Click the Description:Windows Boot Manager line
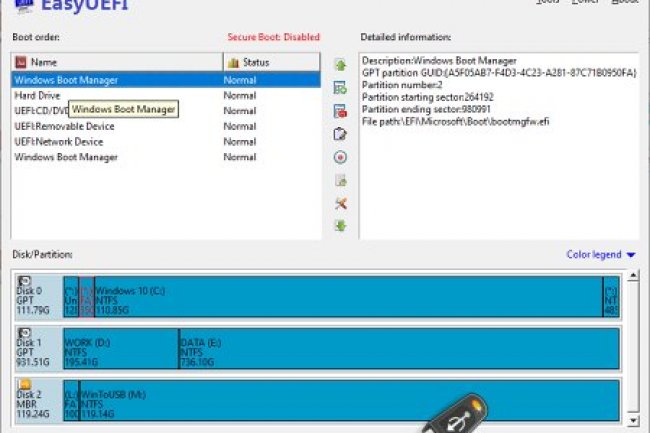The width and height of the screenshot is (650, 433). pos(439,61)
